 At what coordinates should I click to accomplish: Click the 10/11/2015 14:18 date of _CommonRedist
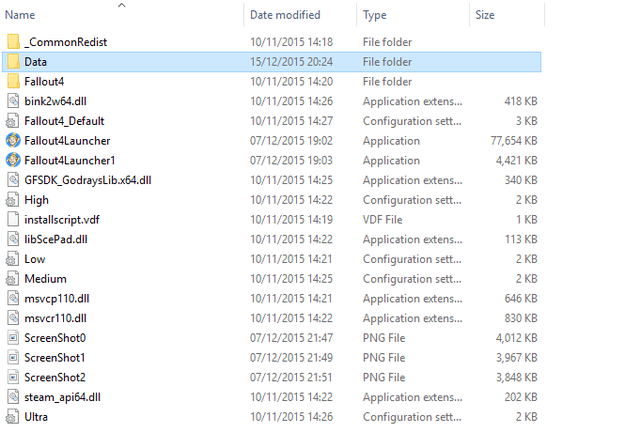[291, 42]
